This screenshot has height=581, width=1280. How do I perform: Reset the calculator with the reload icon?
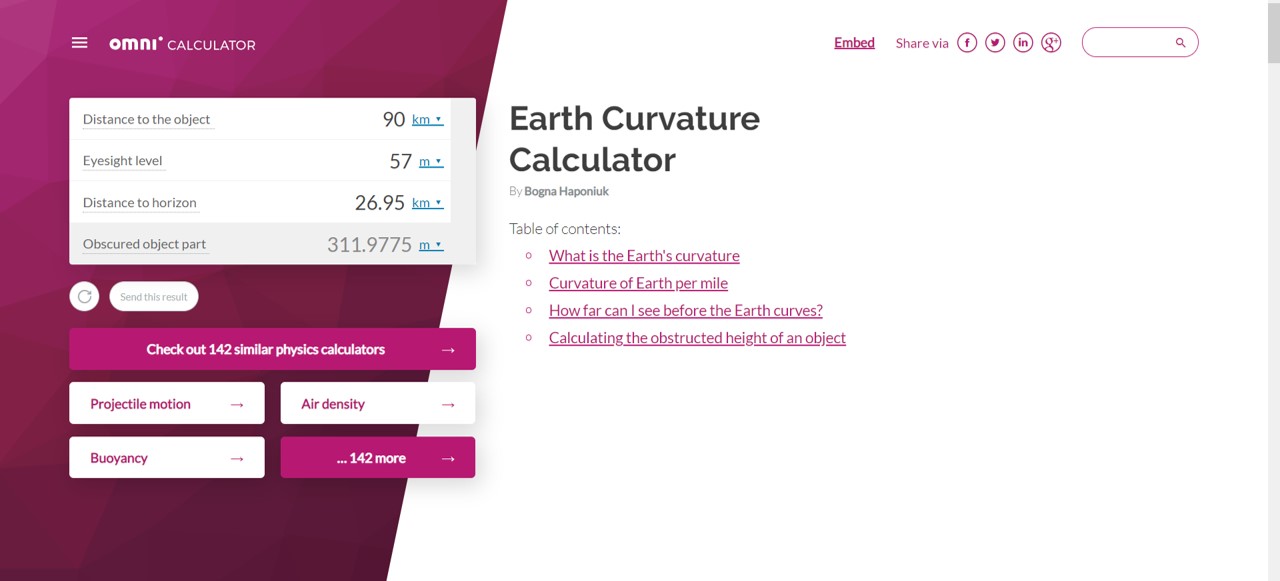click(x=84, y=296)
